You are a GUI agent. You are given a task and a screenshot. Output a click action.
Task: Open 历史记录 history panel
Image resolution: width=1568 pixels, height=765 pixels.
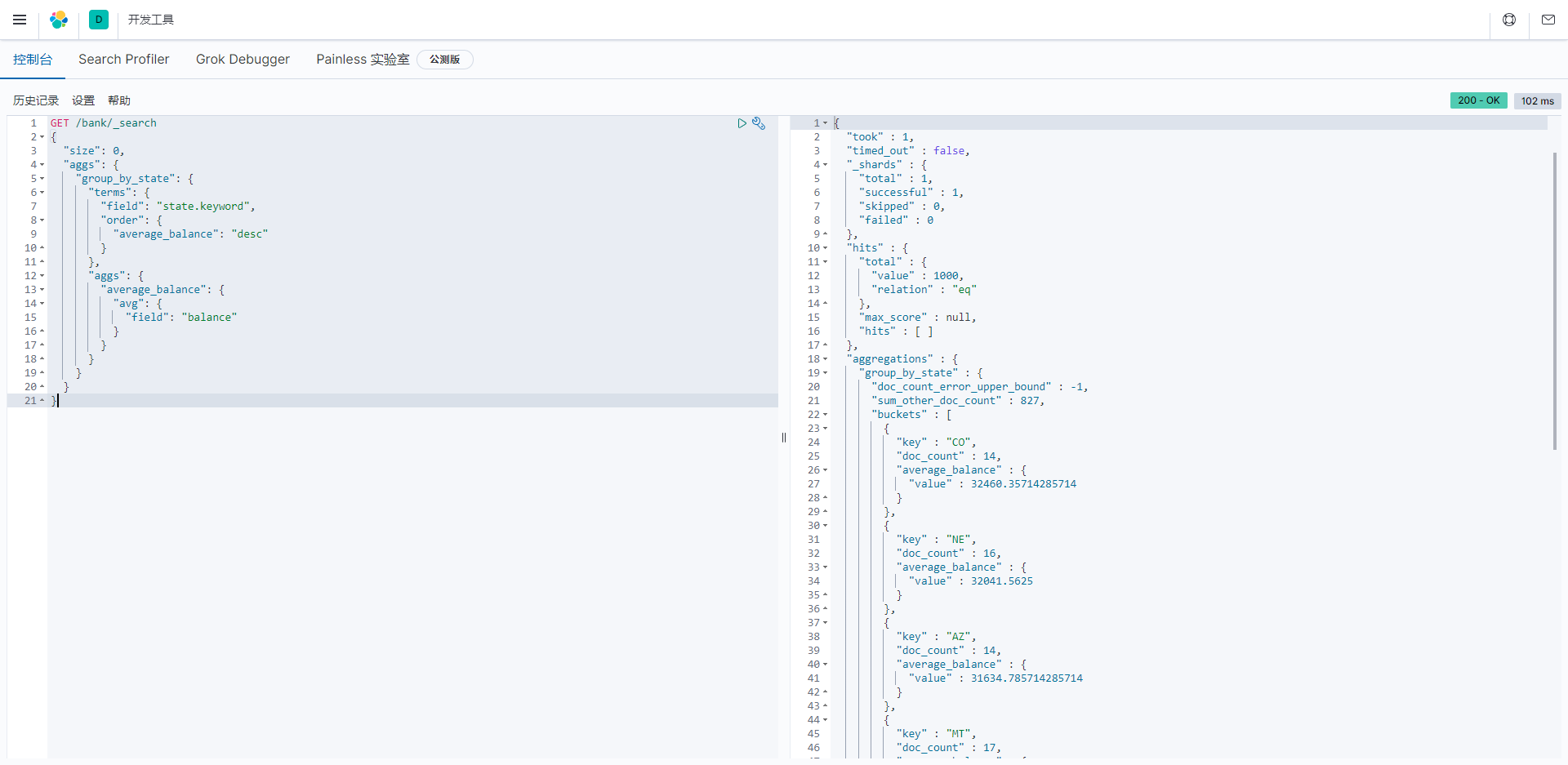(x=36, y=100)
